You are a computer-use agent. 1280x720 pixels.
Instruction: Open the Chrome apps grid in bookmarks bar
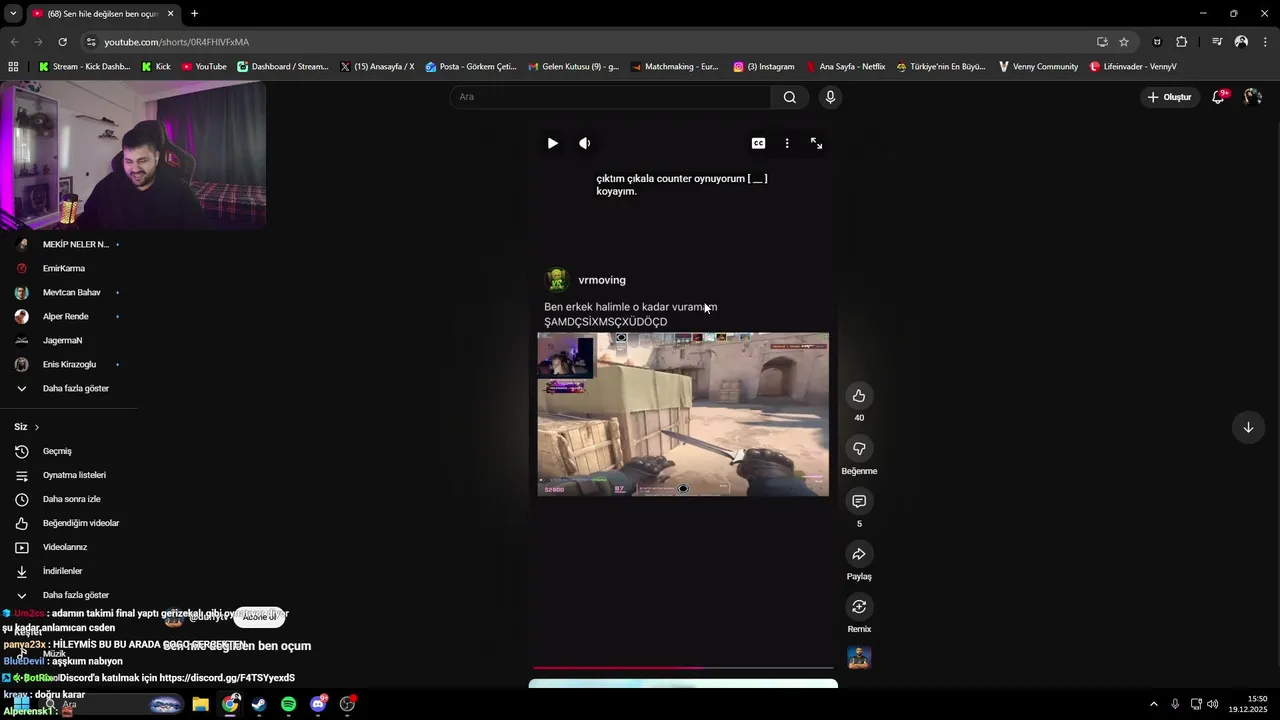(x=13, y=67)
